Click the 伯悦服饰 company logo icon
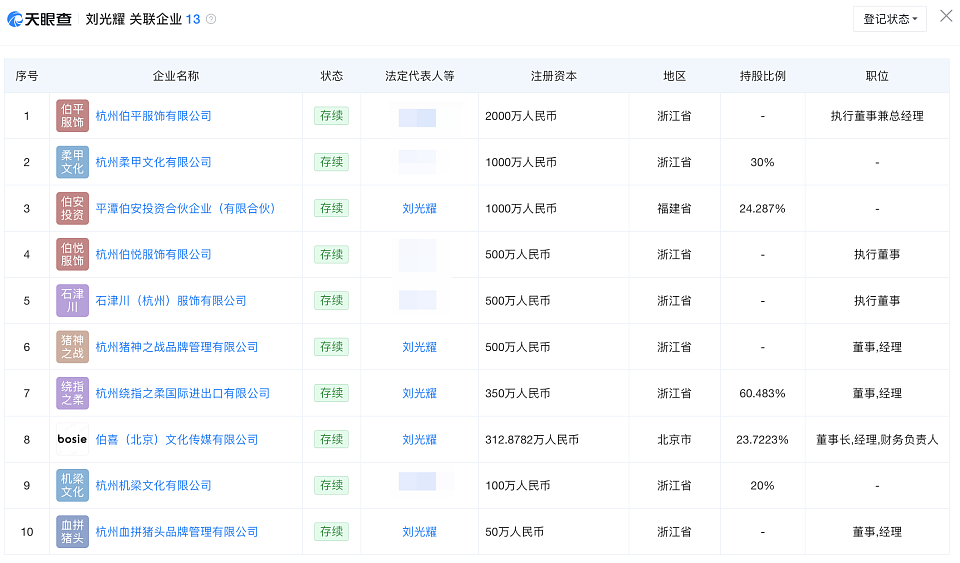960x563 pixels. click(72, 255)
